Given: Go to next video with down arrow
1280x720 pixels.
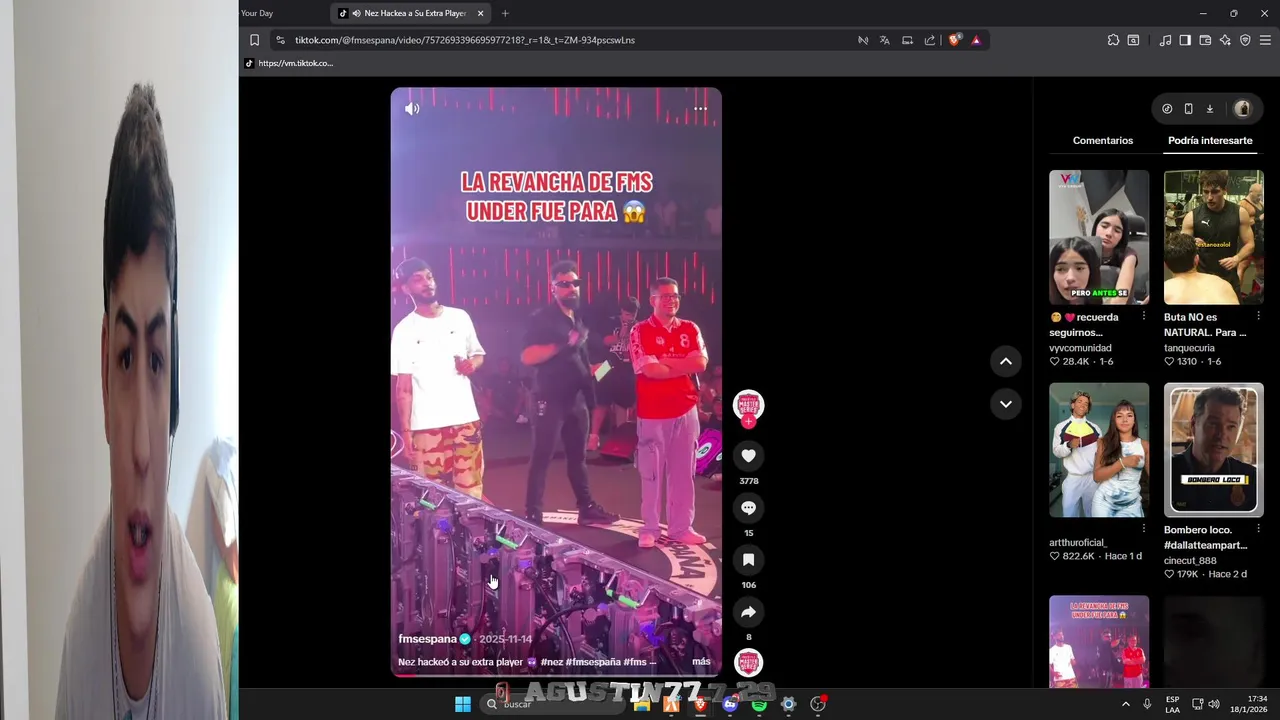Looking at the screenshot, I should [1006, 404].
